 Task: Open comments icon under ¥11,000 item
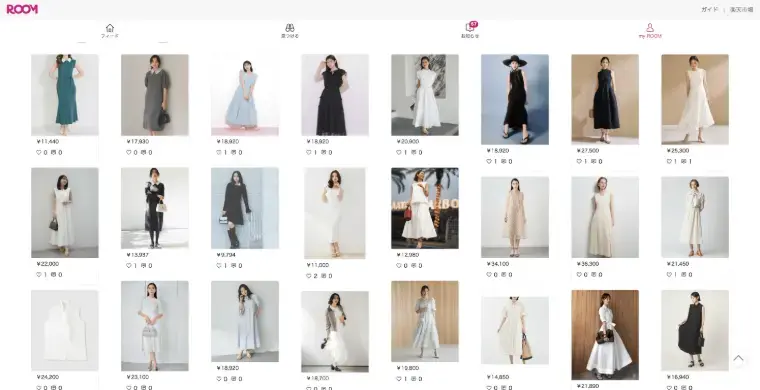click(x=324, y=276)
